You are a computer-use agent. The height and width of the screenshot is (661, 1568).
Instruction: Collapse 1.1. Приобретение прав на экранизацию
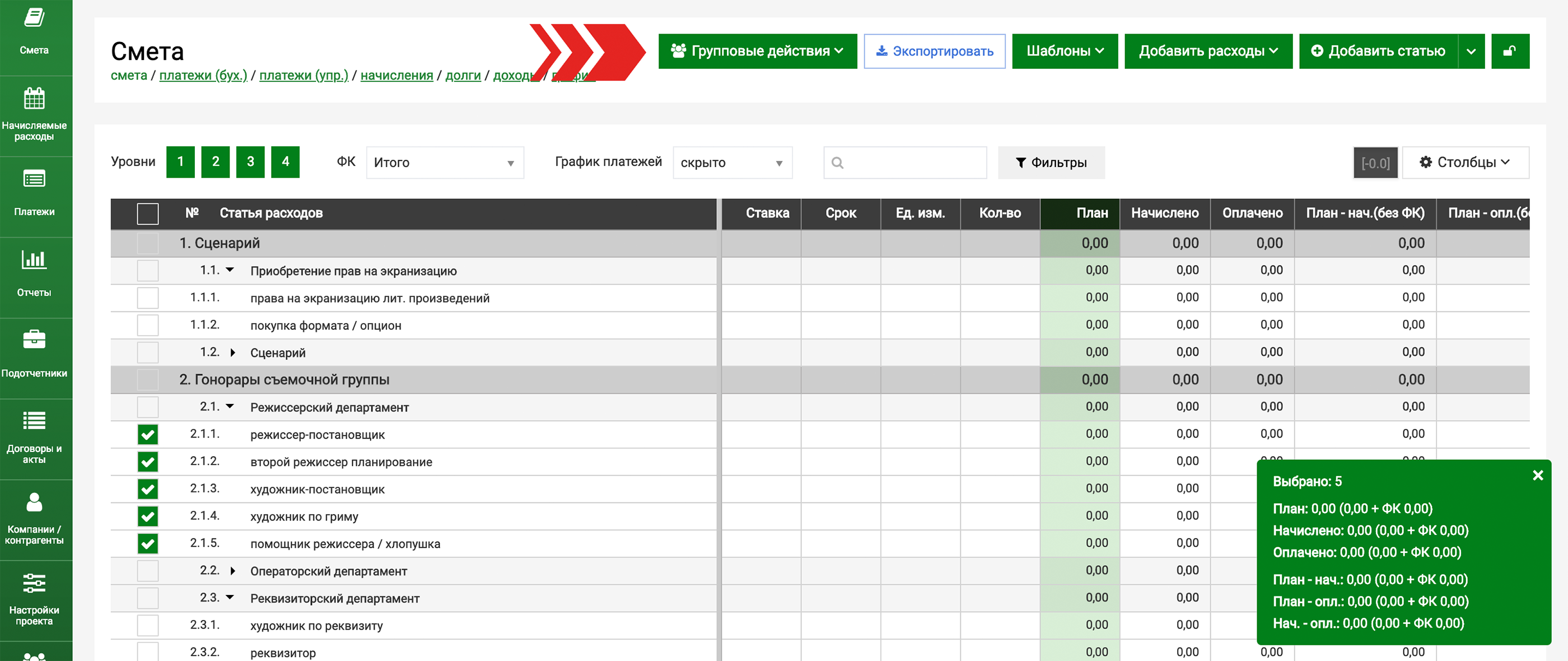[x=230, y=269]
